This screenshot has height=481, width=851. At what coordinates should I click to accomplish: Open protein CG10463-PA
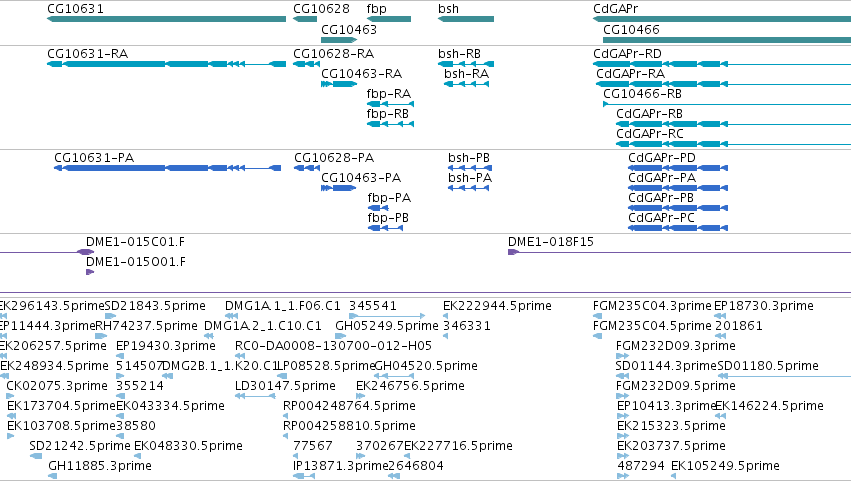[x=361, y=178]
